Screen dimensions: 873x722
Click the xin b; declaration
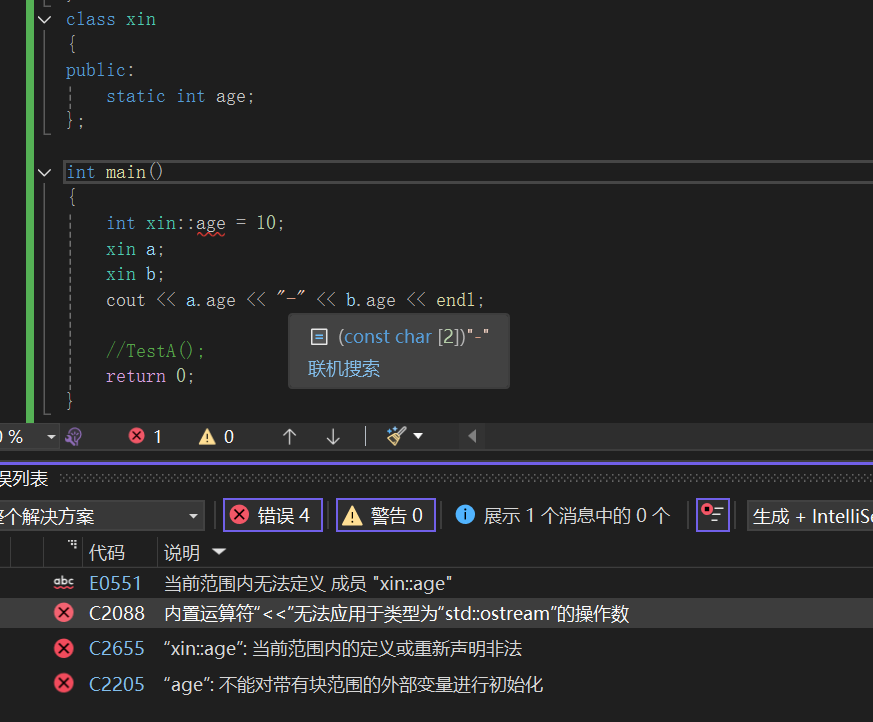point(135,274)
